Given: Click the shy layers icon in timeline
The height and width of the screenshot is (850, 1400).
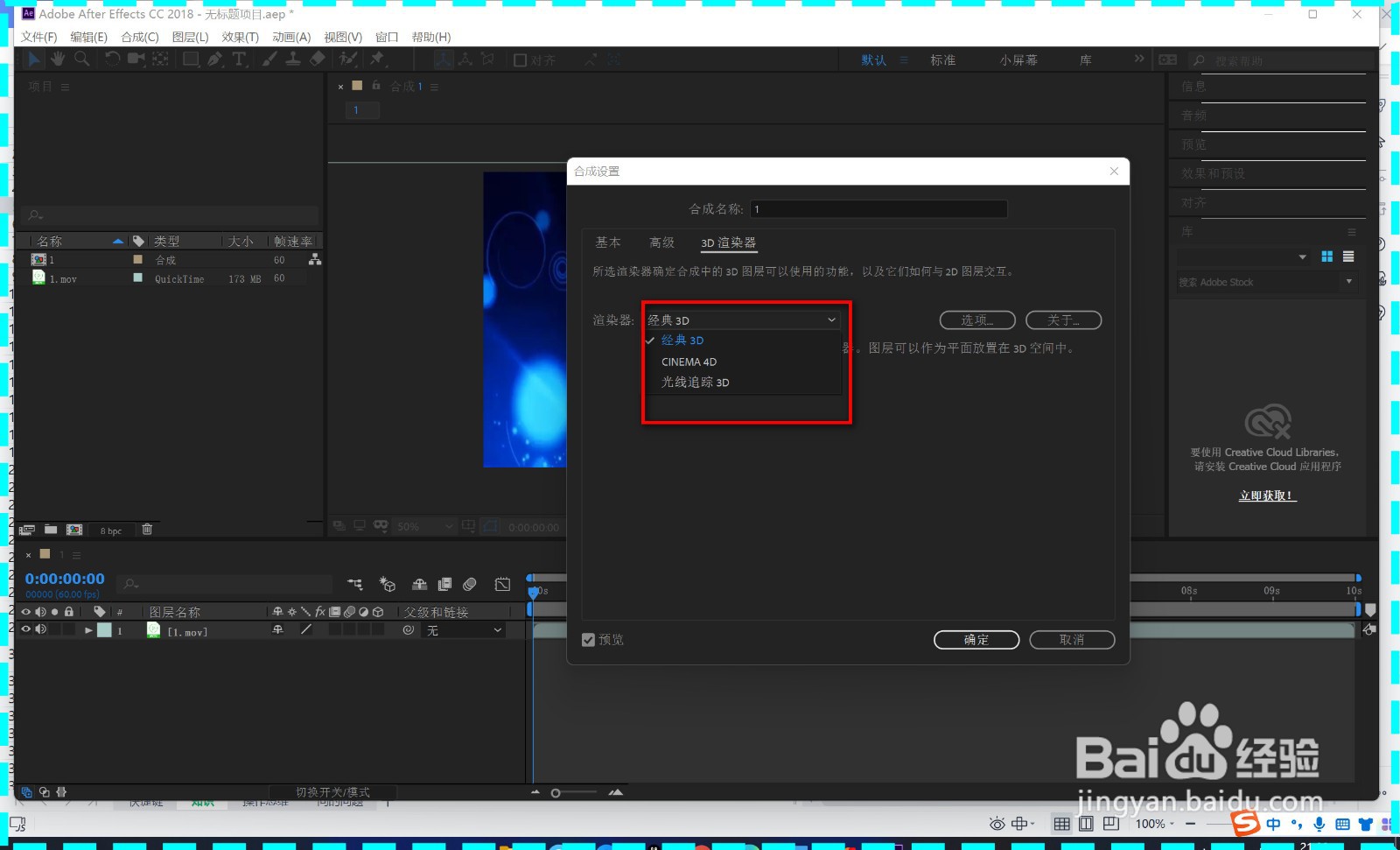Looking at the screenshot, I should pyautogui.click(x=420, y=584).
